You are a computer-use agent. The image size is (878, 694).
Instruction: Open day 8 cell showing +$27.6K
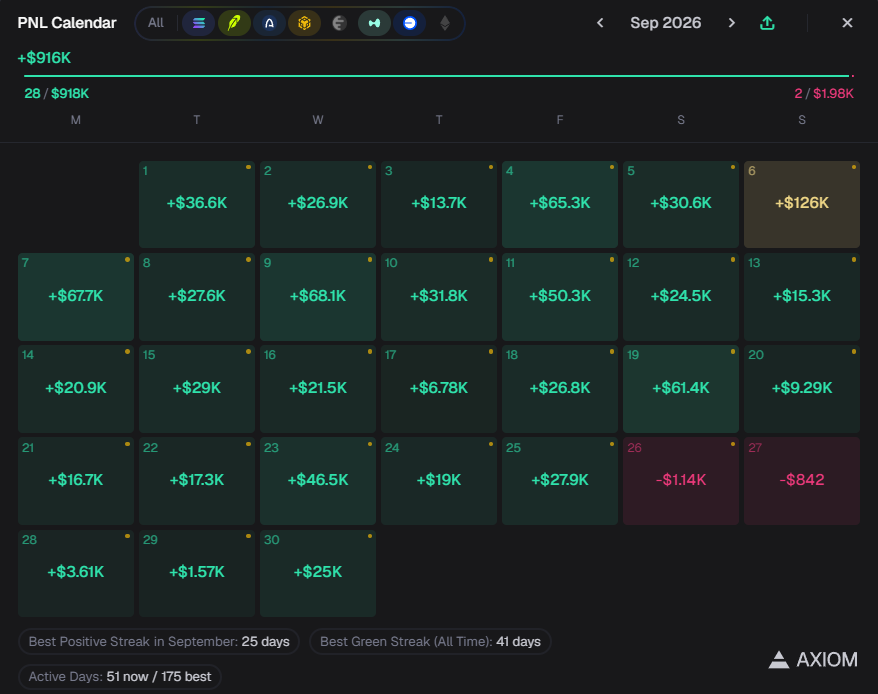197,297
